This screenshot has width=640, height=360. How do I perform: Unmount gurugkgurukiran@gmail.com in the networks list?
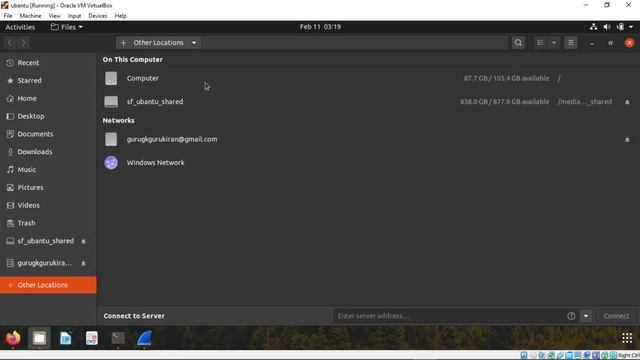click(627, 140)
